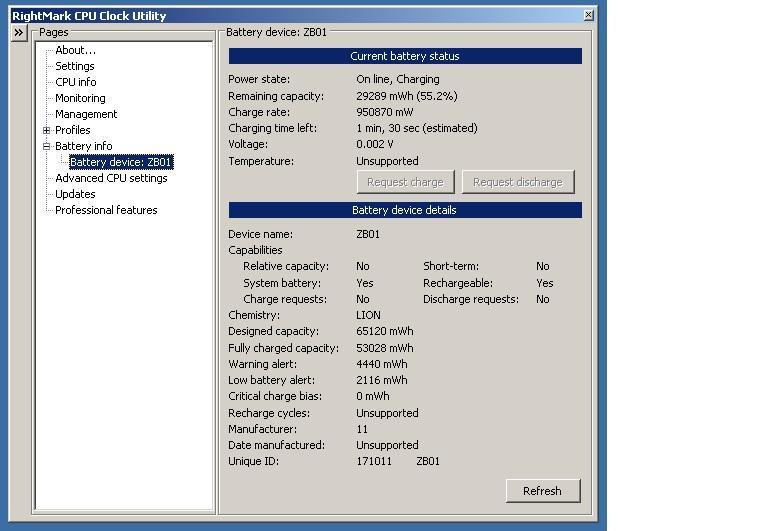Click critical charge bias value 0 mWh
The width and height of the screenshot is (768, 531).
tap(373, 396)
